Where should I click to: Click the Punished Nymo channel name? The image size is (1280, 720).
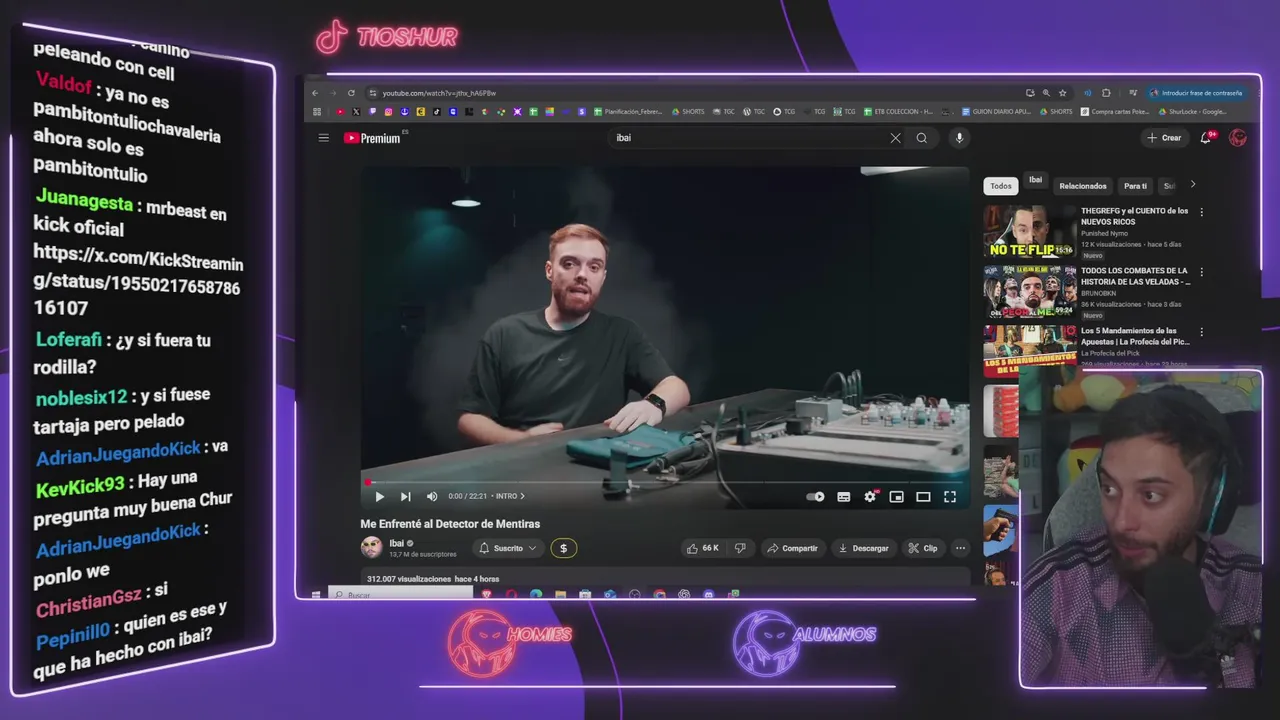(1104, 233)
